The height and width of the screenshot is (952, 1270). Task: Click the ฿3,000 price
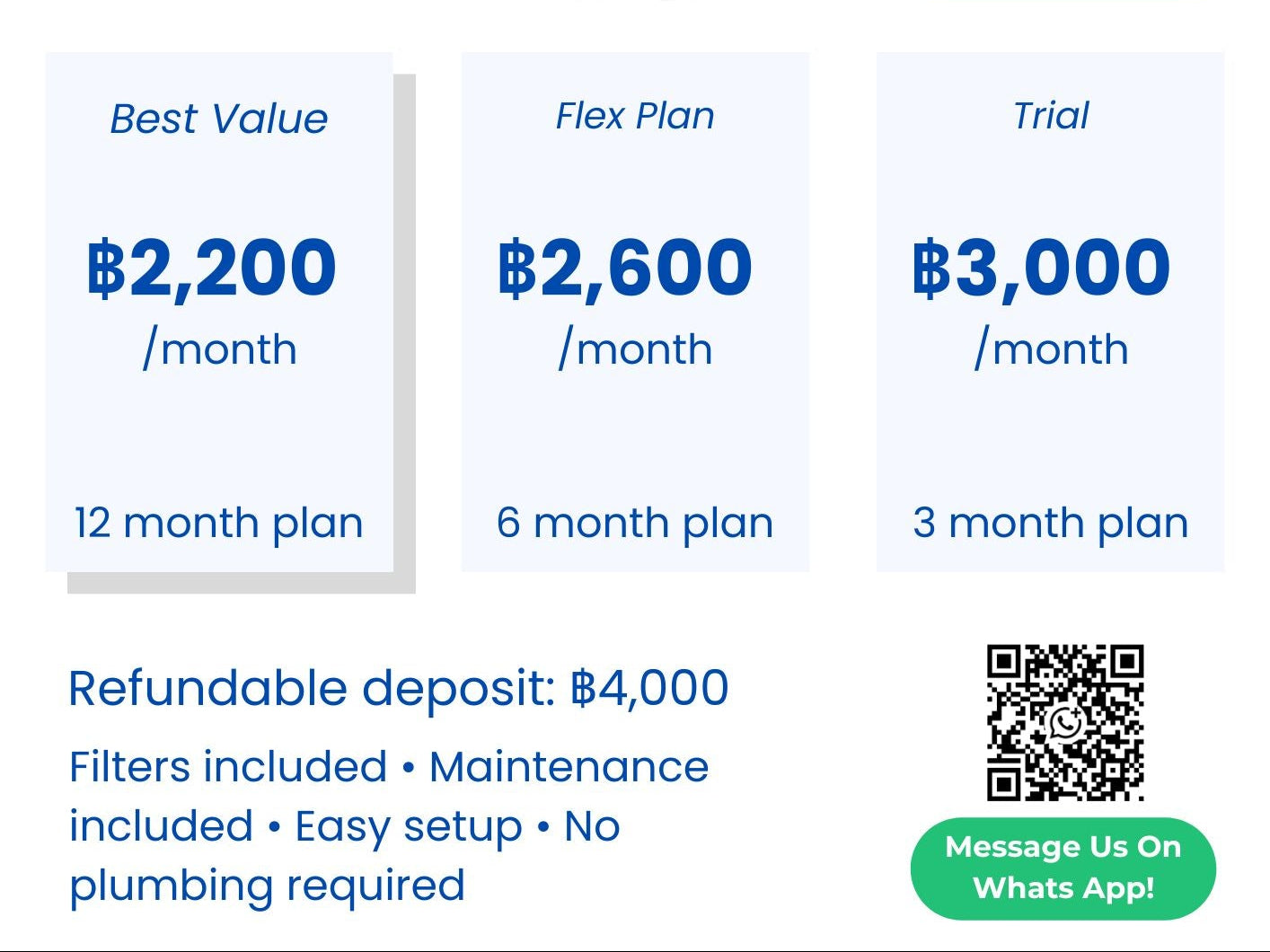tap(1042, 267)
